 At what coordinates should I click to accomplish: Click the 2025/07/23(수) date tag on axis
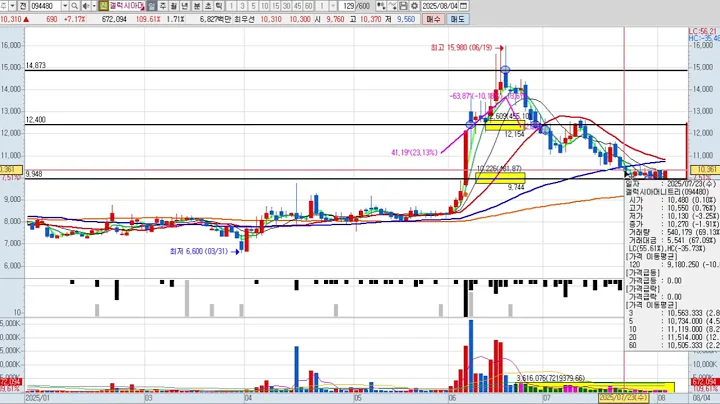(624, 398)
